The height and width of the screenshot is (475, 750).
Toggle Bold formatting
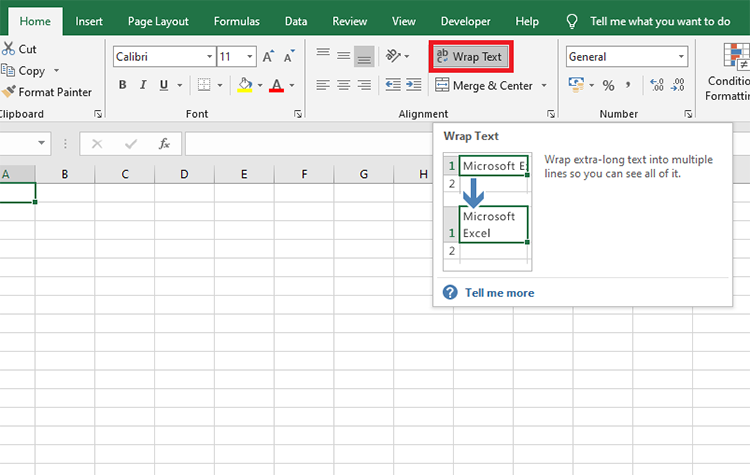122,85
